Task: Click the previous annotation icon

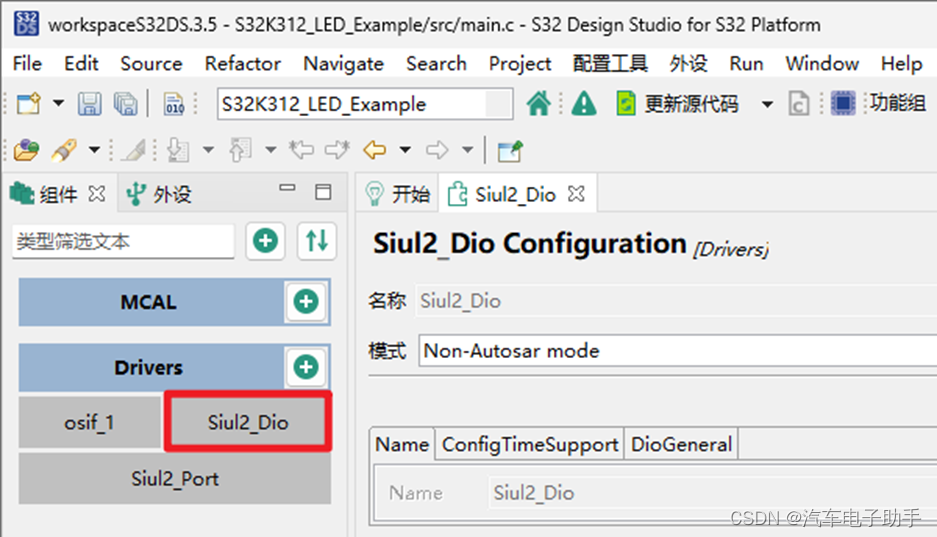Action: pos(240,150)
